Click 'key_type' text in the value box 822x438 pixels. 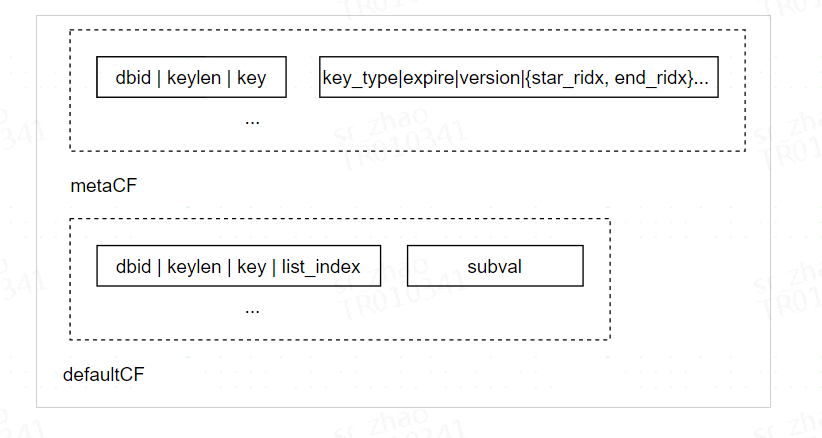click(360, 78)
